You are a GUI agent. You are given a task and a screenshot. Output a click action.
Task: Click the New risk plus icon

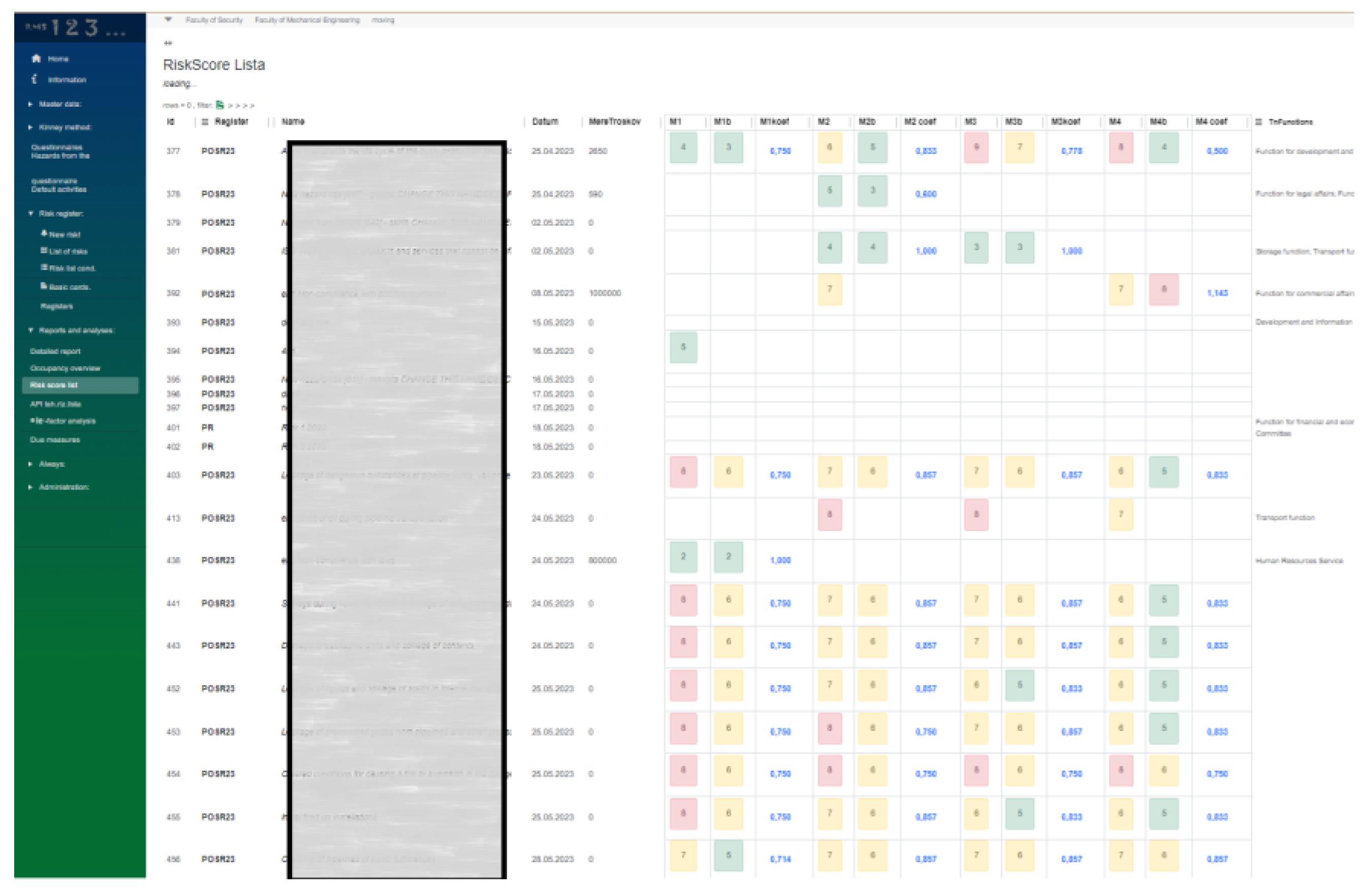(44, 234)
